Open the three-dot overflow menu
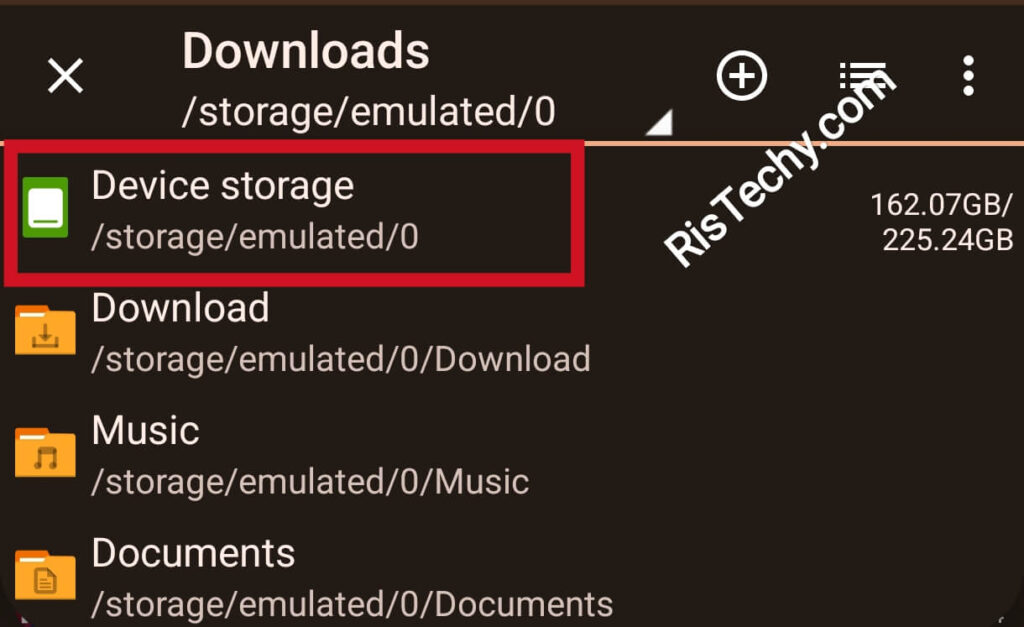The image size is (1024, 627). pyautogui.click(x=968, y=76)
